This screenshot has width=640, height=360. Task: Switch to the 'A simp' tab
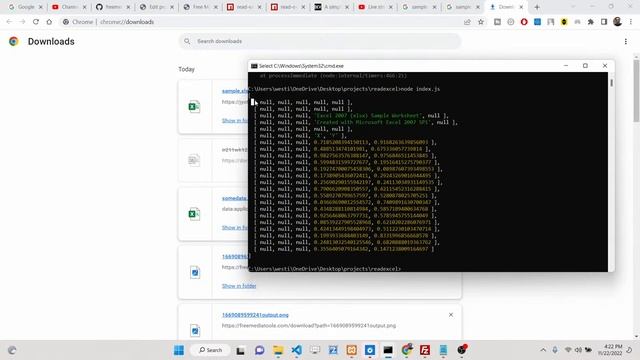(330, 7)
